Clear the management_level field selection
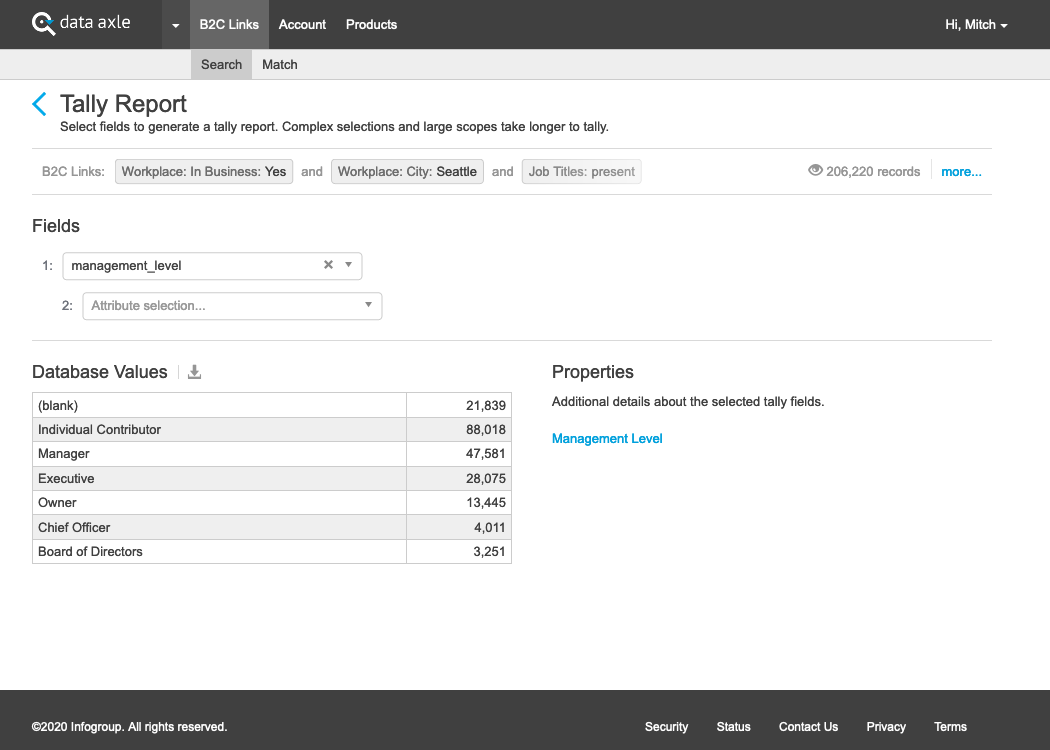Viewport: 1050px width, 750px height. tap(328, 265)
